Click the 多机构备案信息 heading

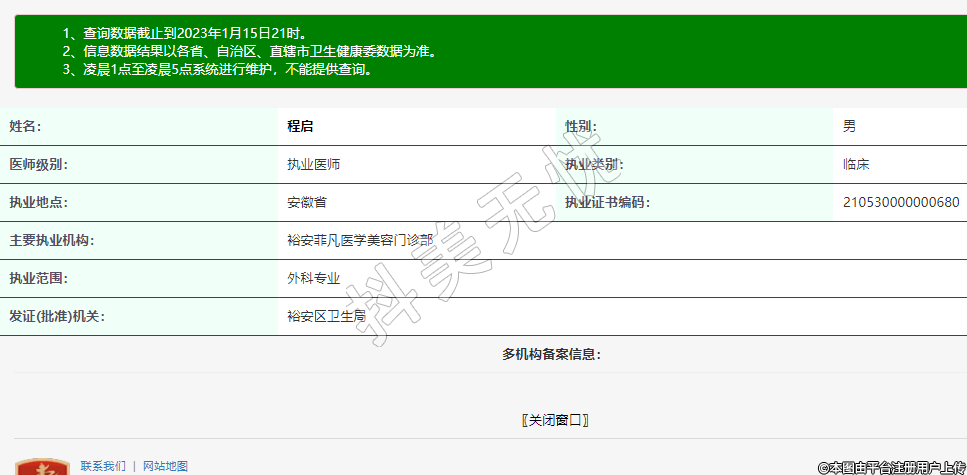pyautogui.click(x=551, y=354)
